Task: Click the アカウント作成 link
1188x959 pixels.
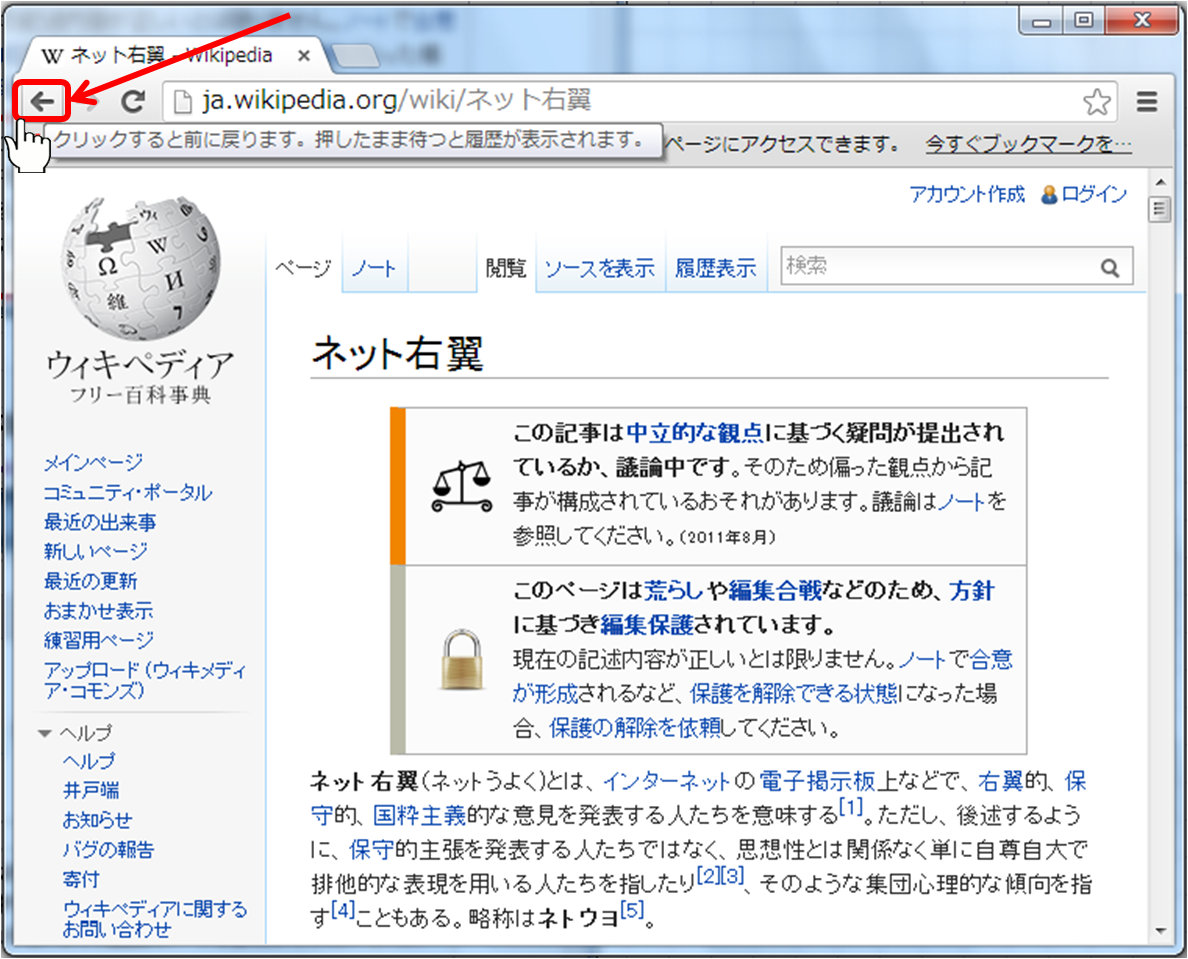Action: (x=968, y=195)
